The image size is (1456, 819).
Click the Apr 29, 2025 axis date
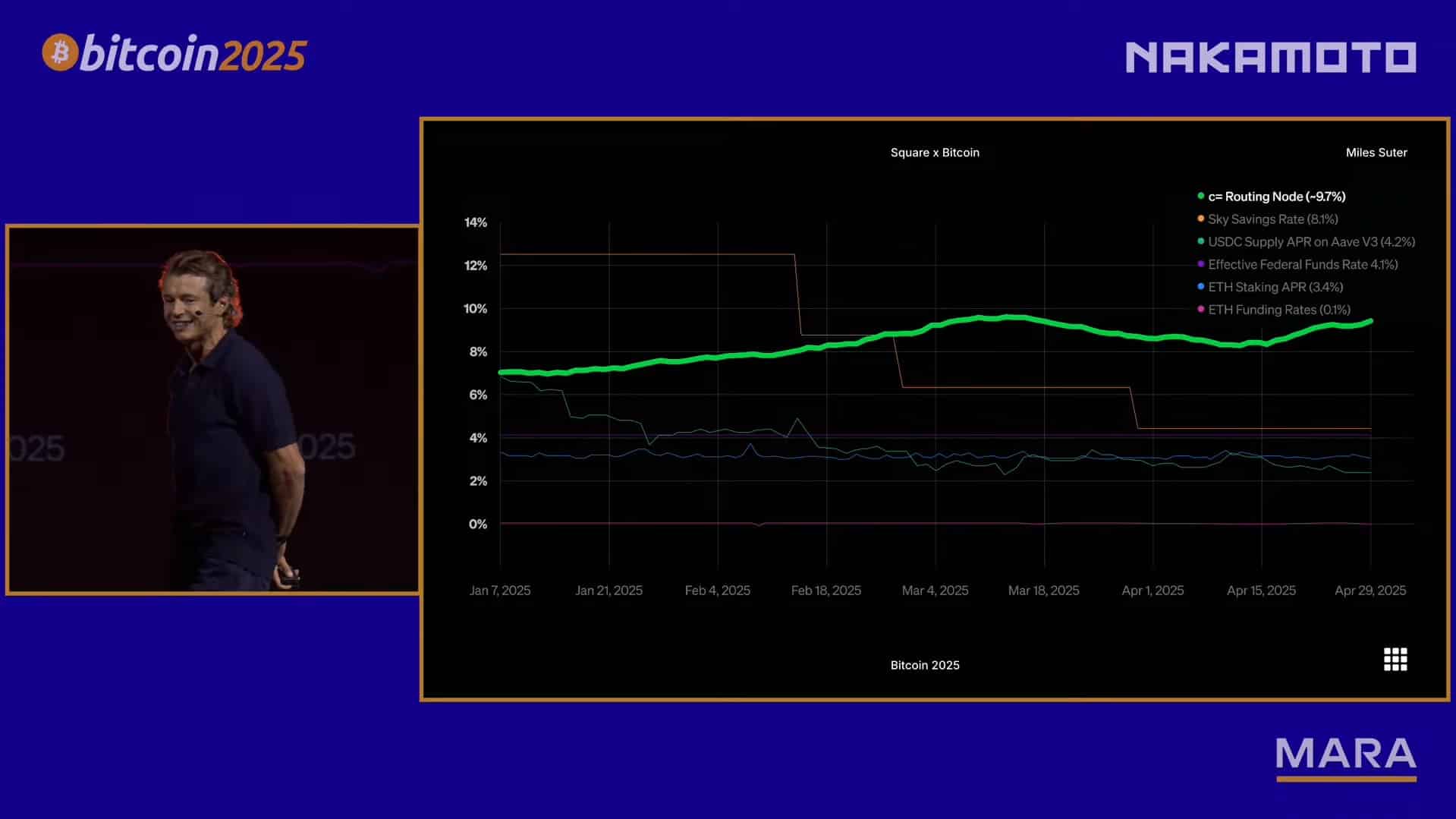[1370, 591]
